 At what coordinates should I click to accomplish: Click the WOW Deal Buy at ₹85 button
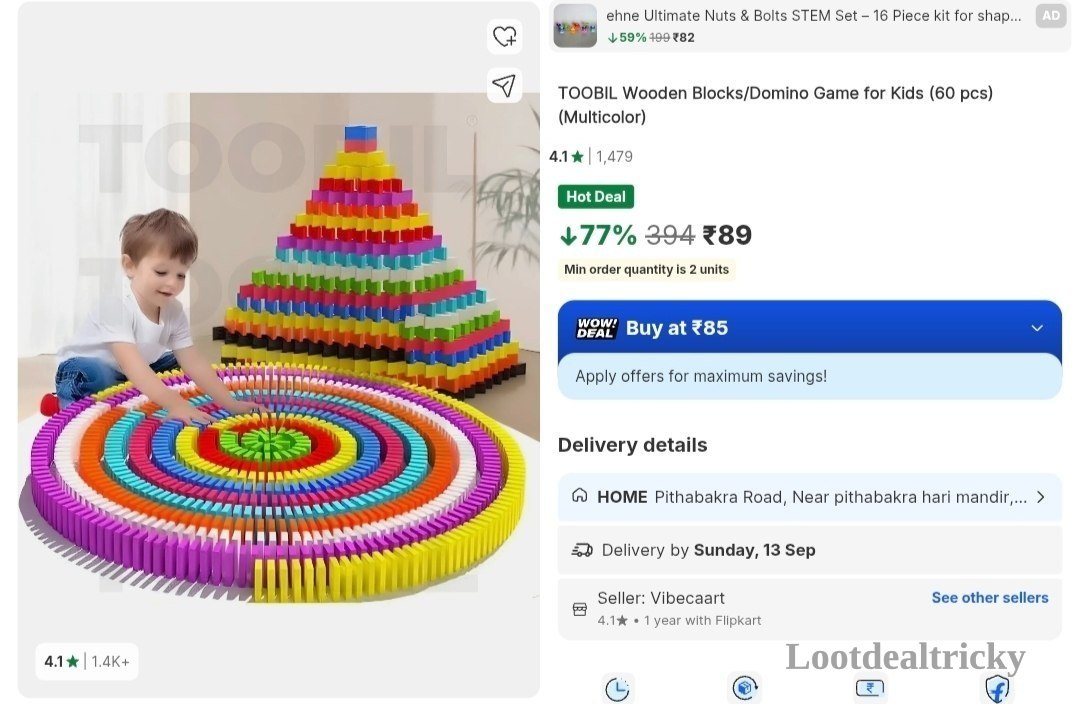point(809,328)
